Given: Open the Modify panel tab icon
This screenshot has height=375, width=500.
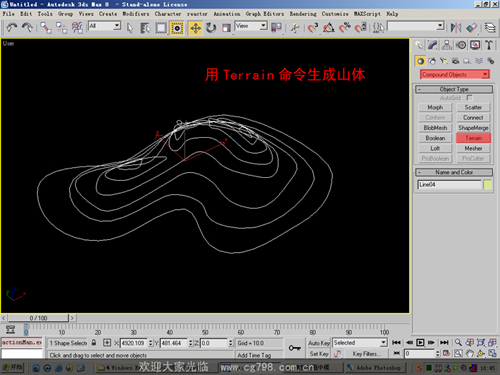Looking at the screenshot, I should coord(433,45).
